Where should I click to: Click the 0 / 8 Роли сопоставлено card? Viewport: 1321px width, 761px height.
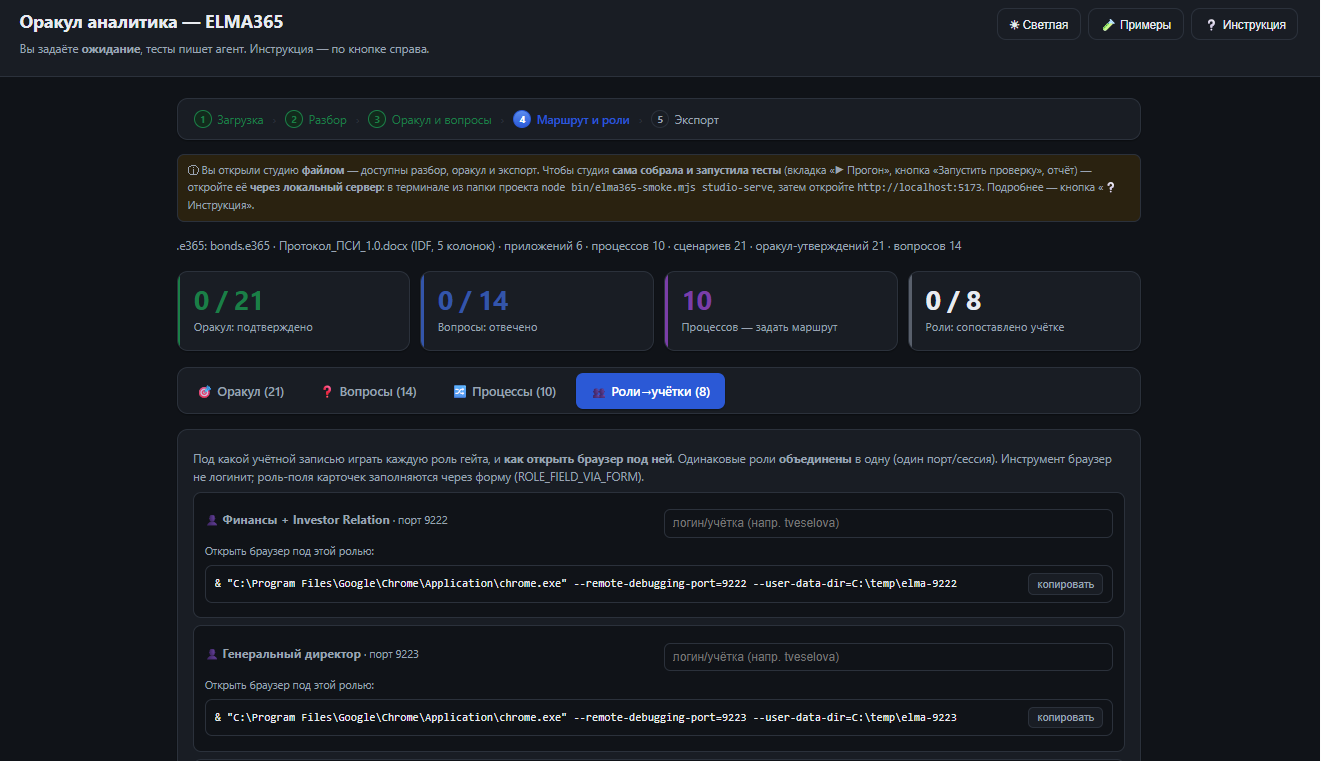[1024, 310]
